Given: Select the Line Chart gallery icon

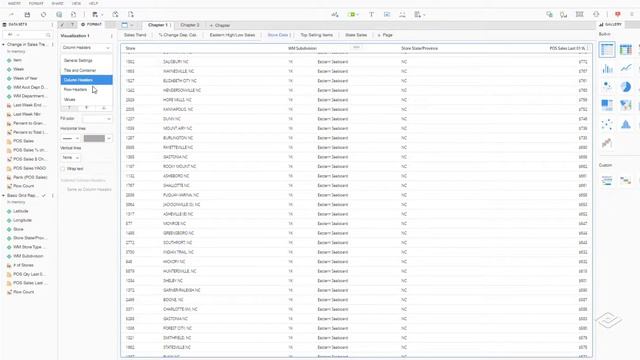Looking at the screenshot, I should point(625,69).
